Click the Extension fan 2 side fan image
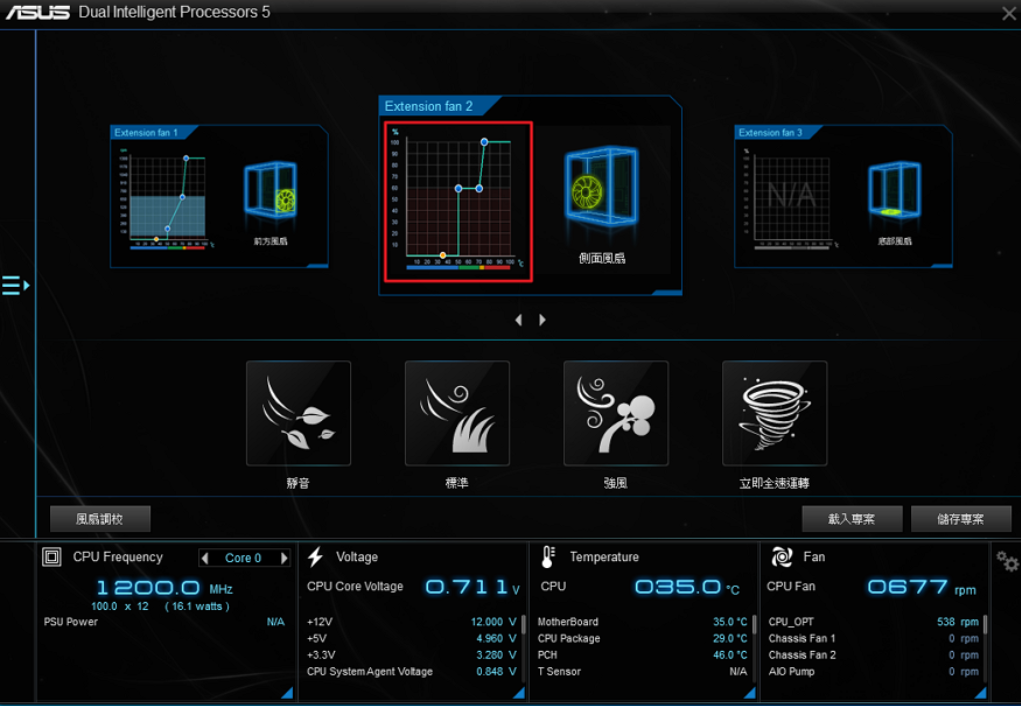 click(x=601, y=189)
